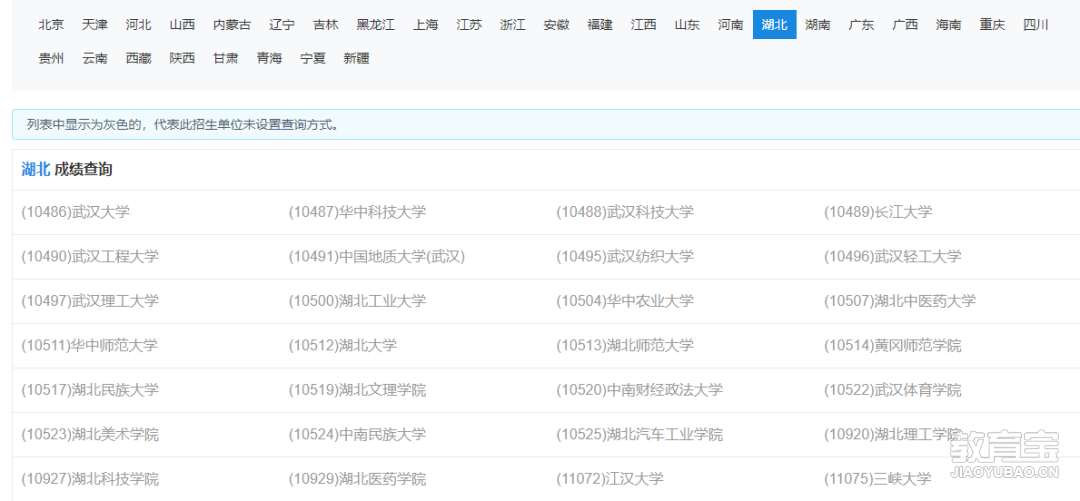Open (10487)华中科技大学 entry
The width and height of the screenshot is (1080, 501).
pyautogui.click(x=357, y=212)
